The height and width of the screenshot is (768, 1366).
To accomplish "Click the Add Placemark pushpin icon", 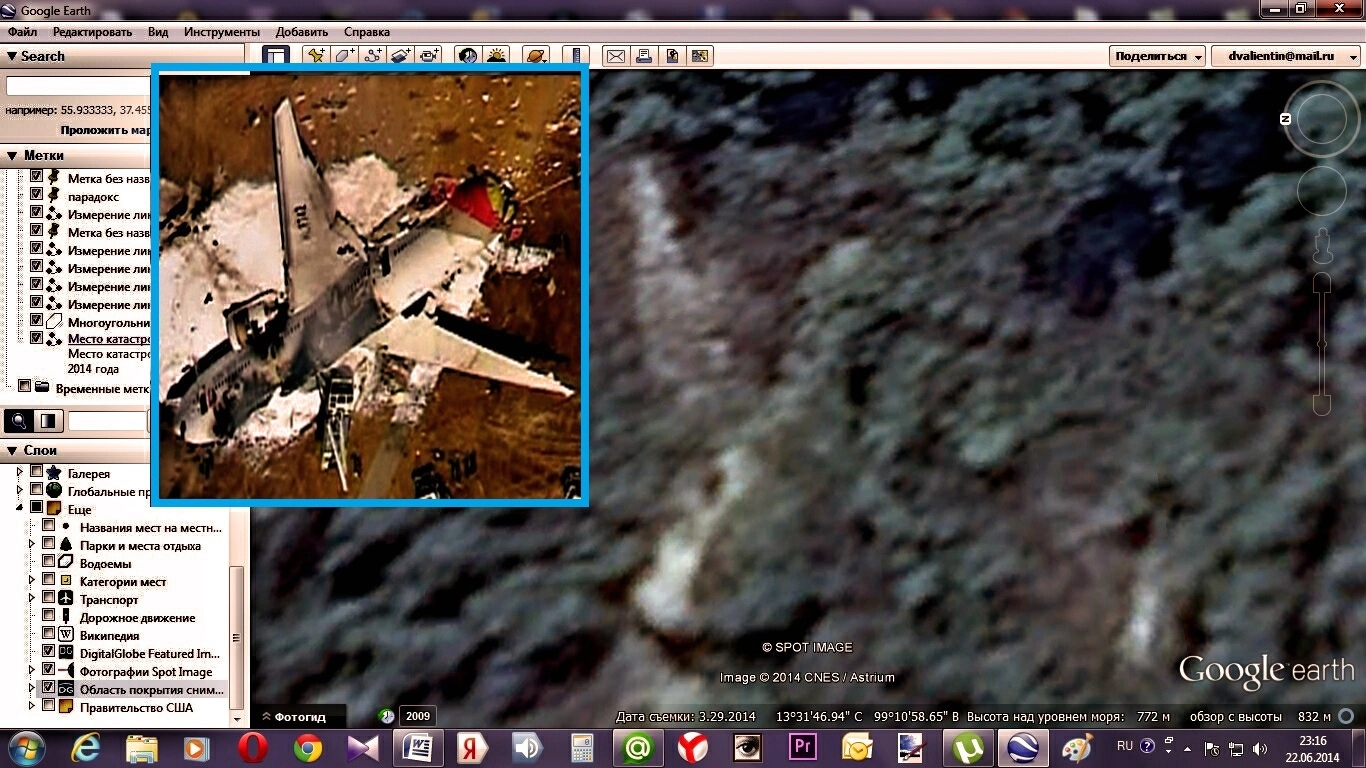I will tap(315, 56).
